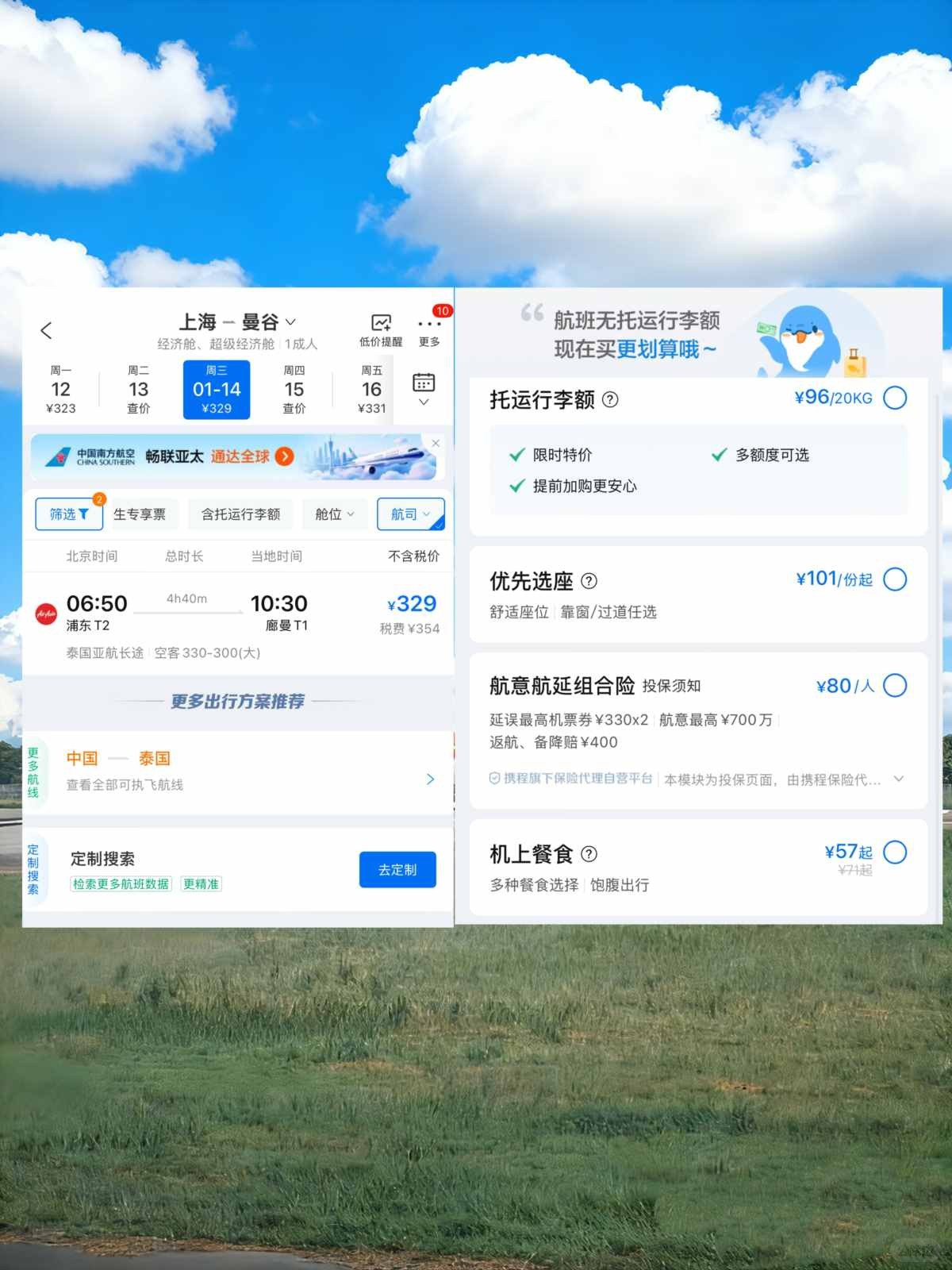Viewport: 952px width, 1270px height.
Task: Open the China Southern Airlines banner
Action: click(x=234, y=457)
